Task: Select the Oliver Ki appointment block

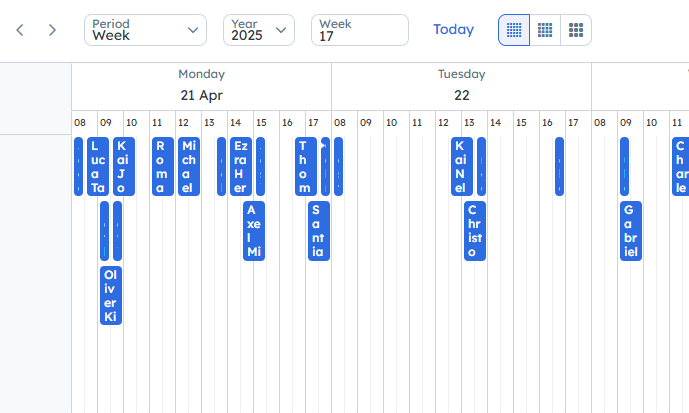Action: tap(110, 295)
